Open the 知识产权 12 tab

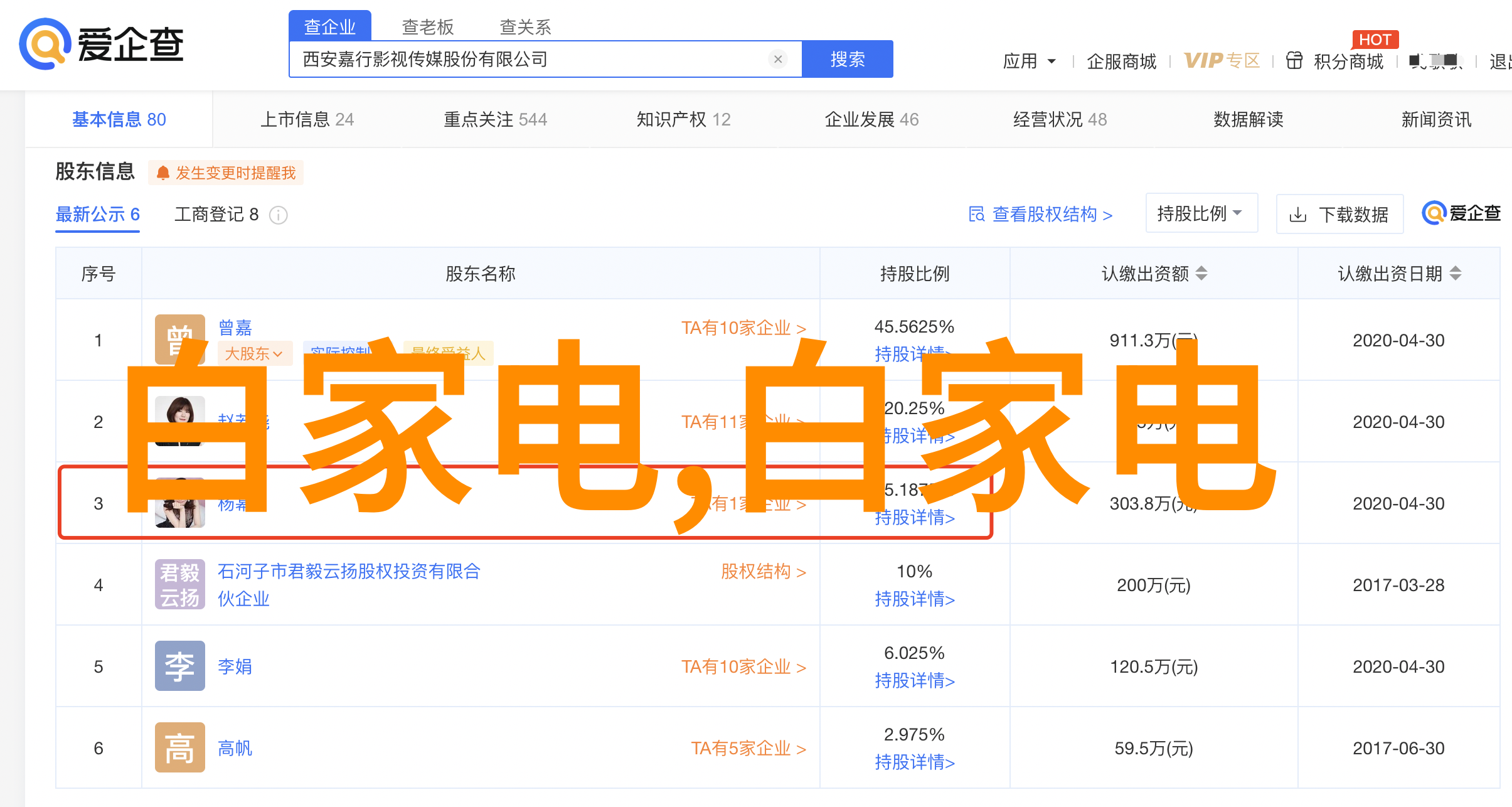coord(684,119)
